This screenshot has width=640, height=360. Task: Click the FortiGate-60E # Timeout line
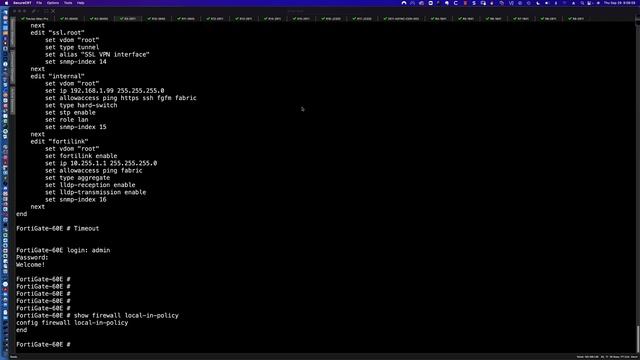click(58, 229)
